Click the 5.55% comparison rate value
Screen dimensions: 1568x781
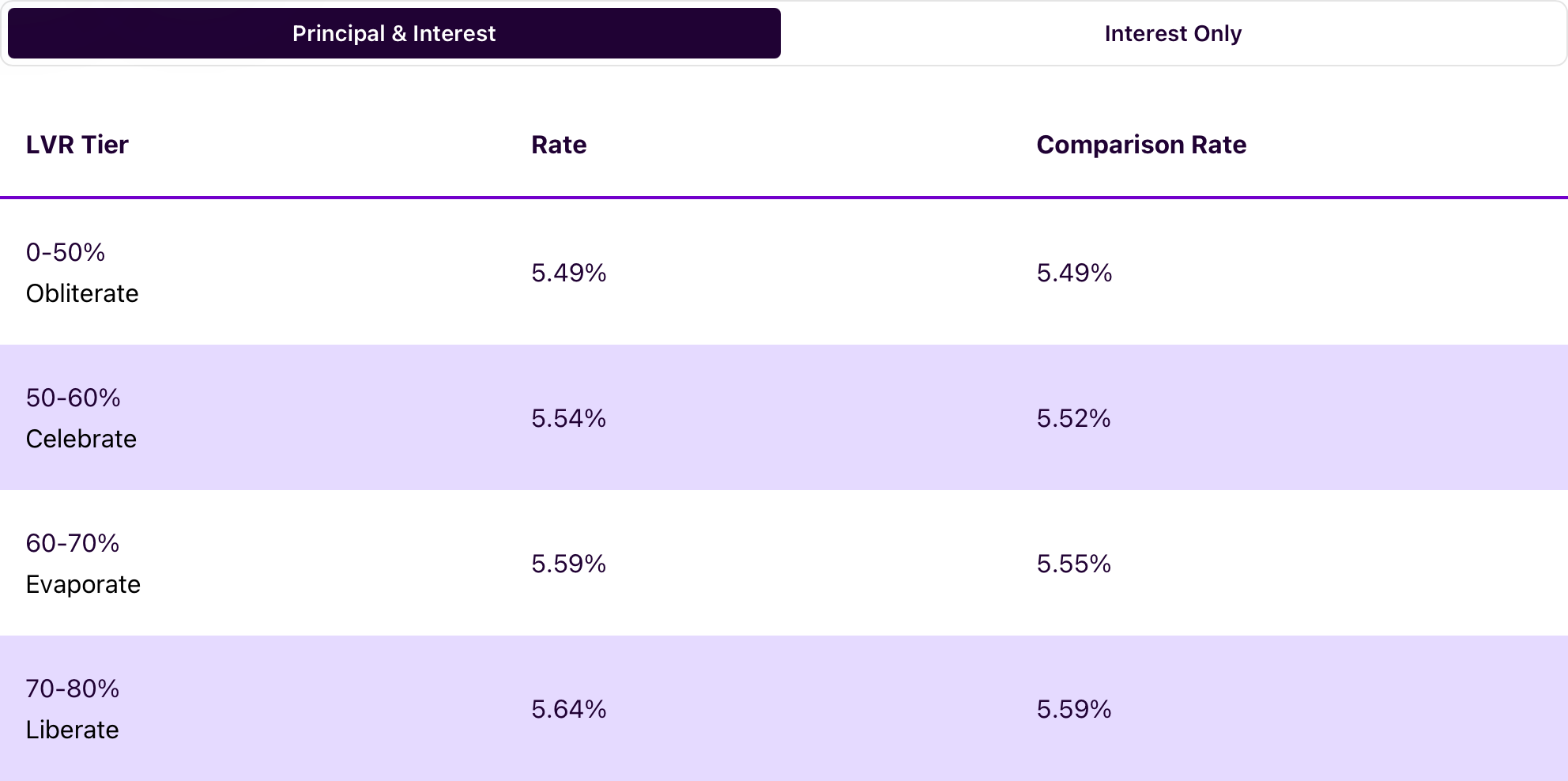[x=1073, y=564]
